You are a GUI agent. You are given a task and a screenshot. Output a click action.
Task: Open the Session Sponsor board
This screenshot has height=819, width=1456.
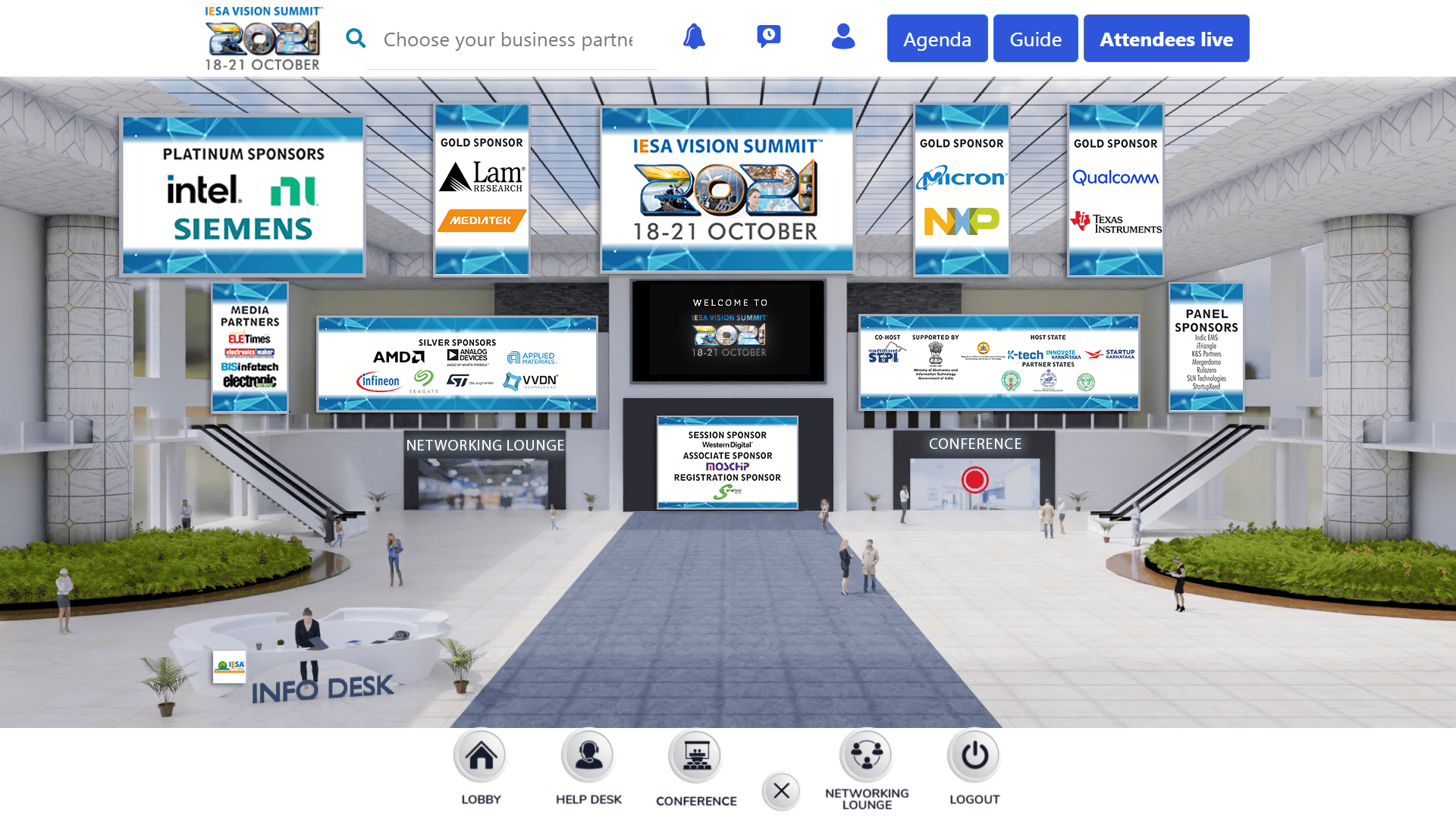(x=727, y=462)
